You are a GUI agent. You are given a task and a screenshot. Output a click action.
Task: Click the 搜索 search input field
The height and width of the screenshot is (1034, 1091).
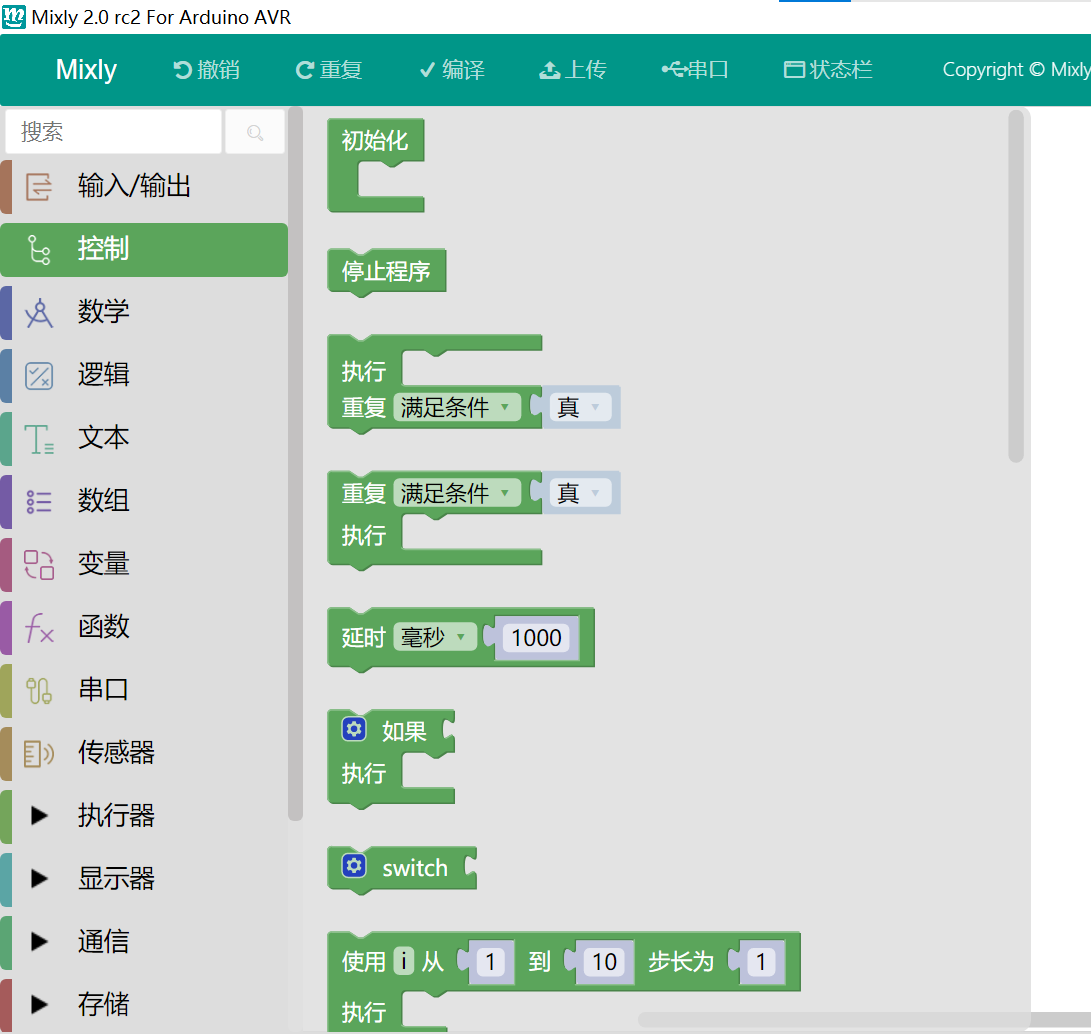pos(113,132)
